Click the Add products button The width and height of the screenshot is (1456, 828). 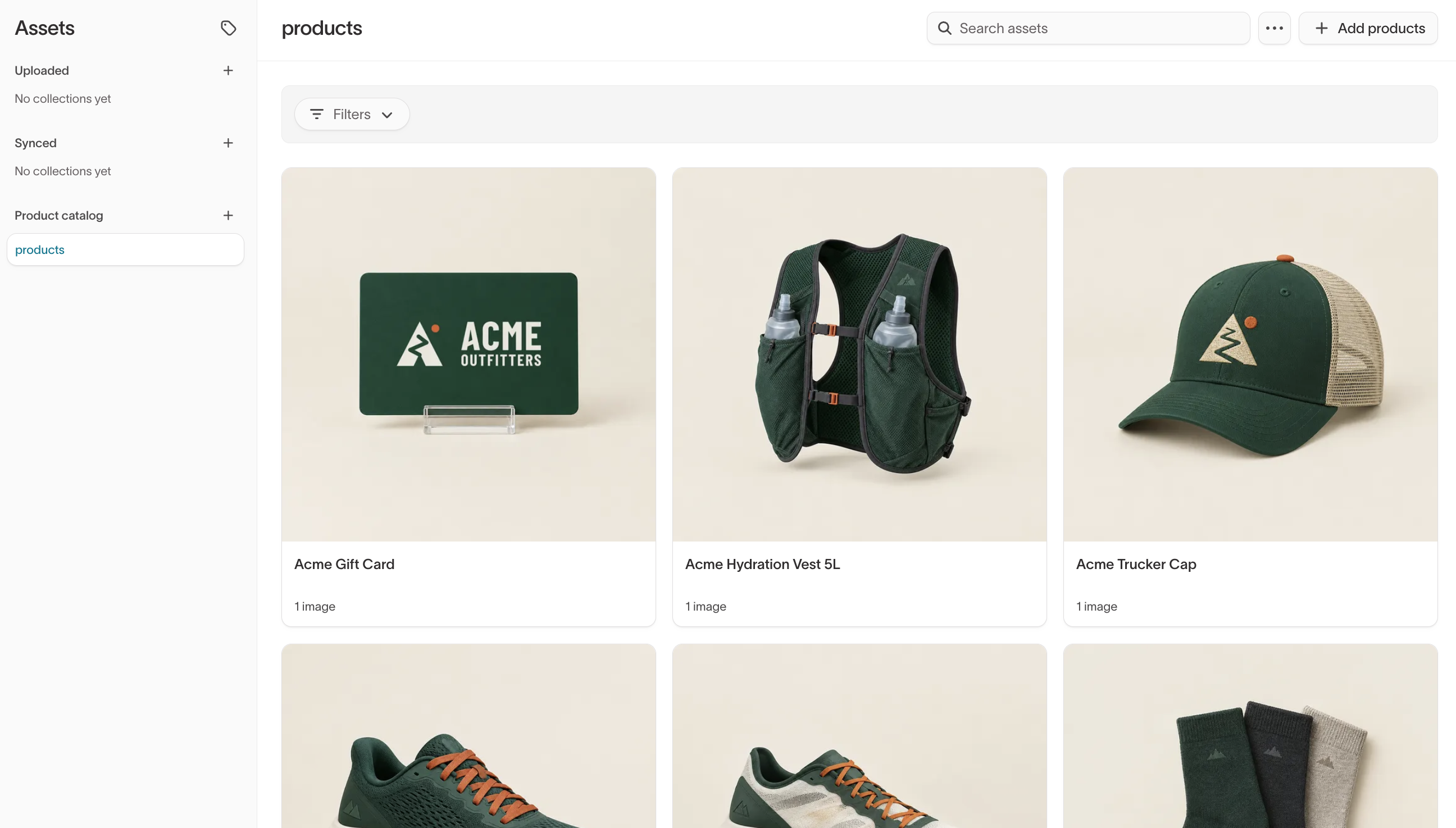[1368, 28]
